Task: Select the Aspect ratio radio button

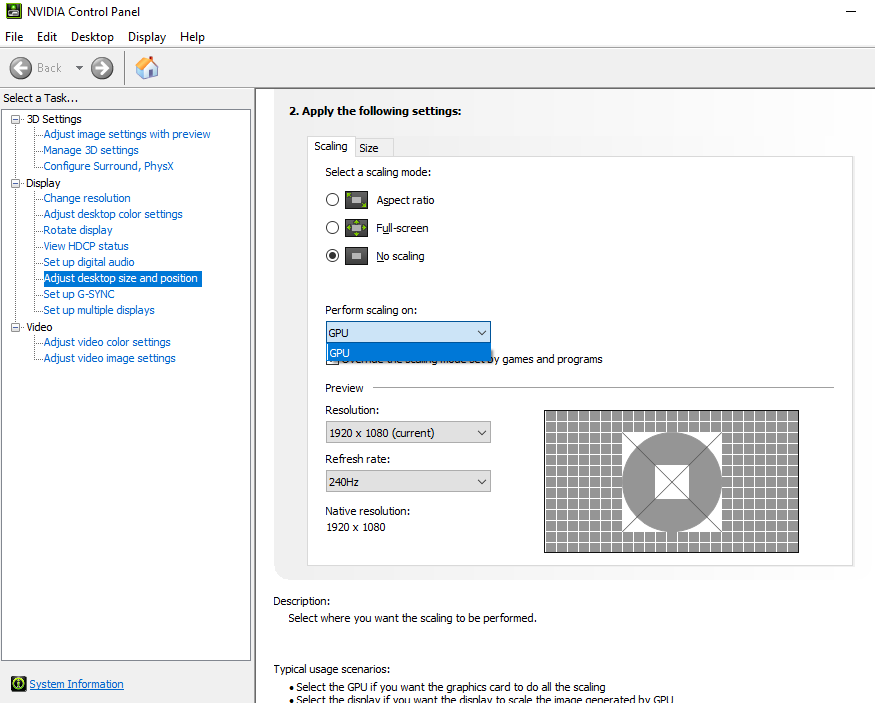Action: 332,200
